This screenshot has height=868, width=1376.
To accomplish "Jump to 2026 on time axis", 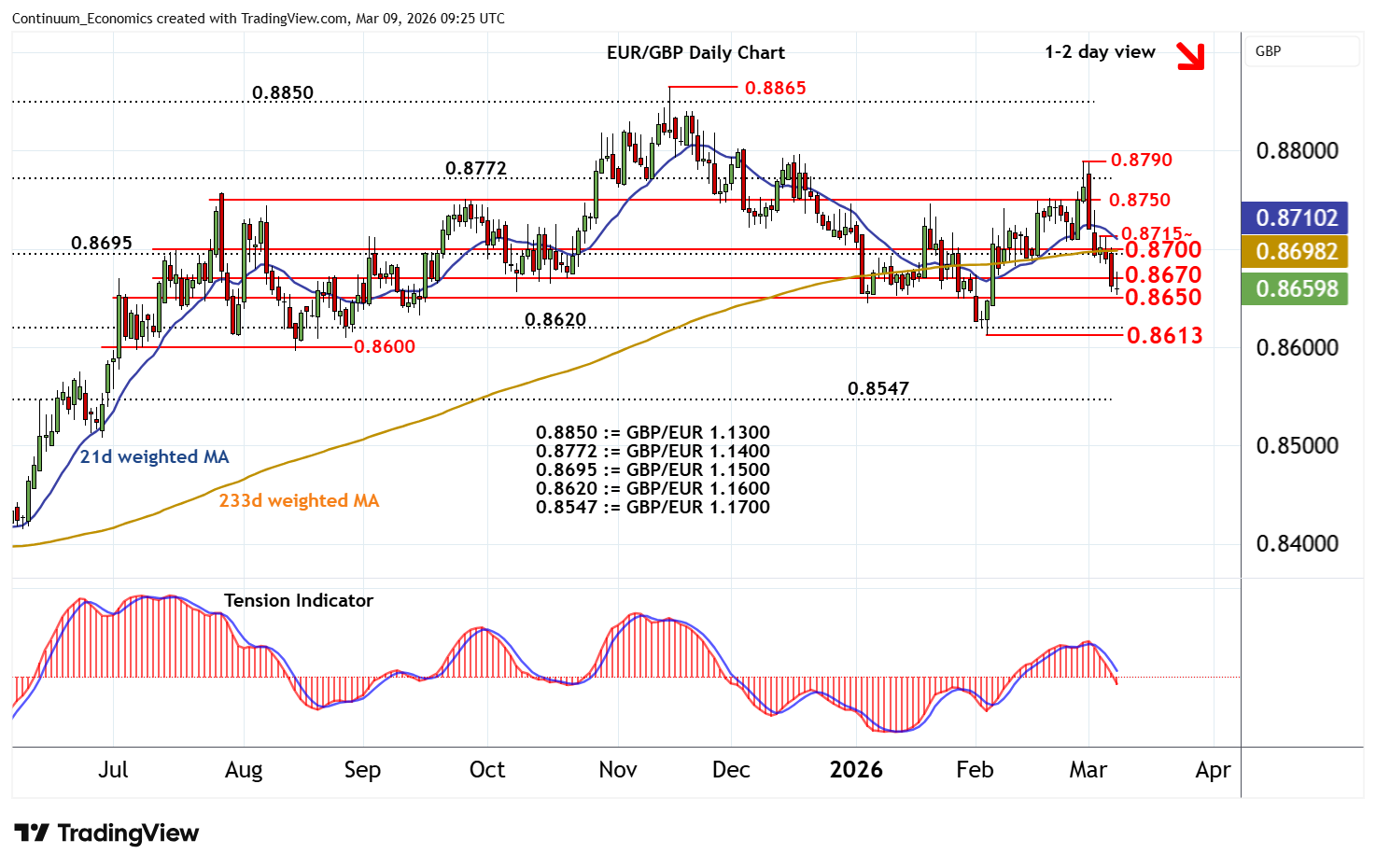I will (856, 770).
